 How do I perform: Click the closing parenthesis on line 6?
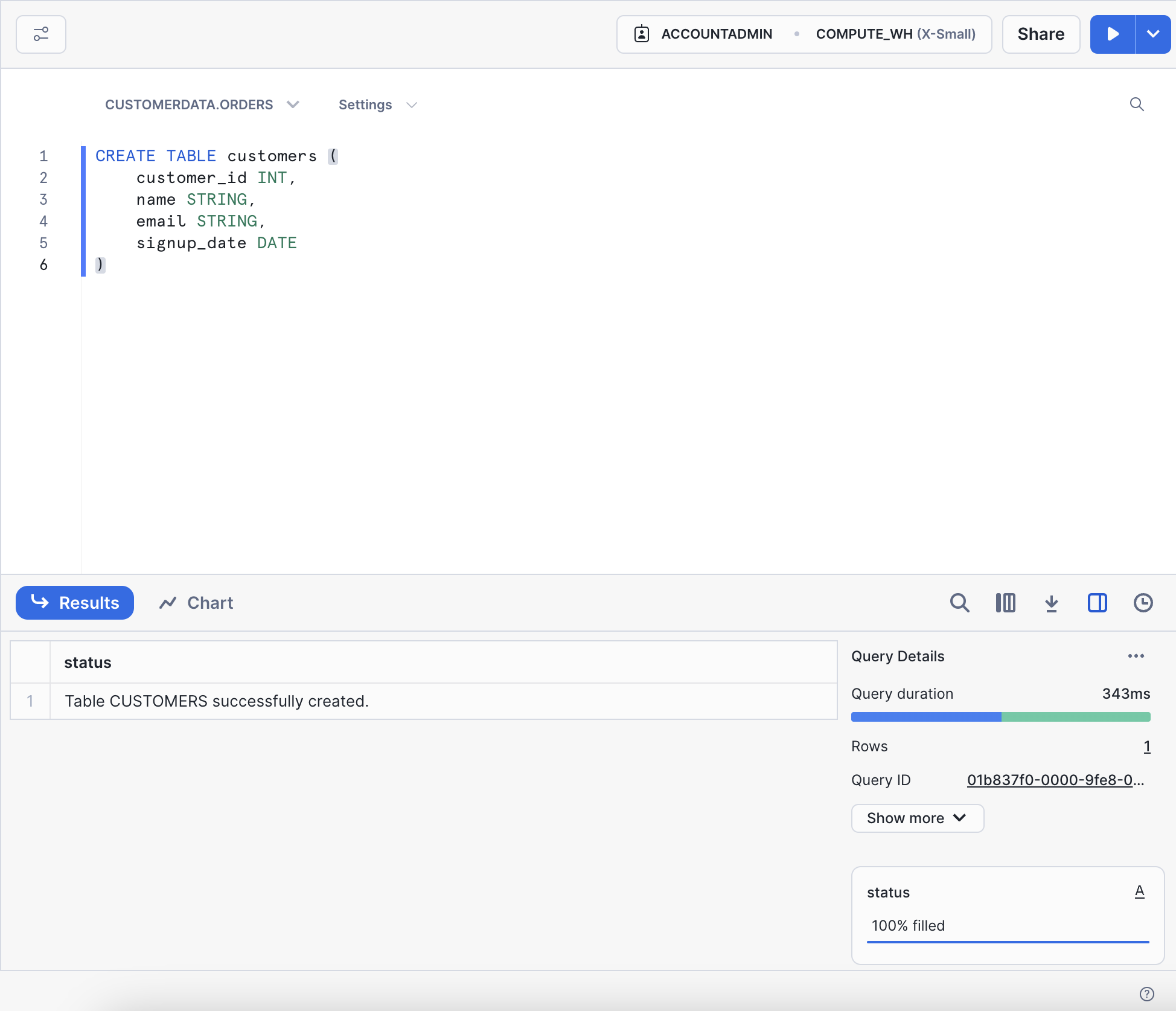click(x=100, y=265)
